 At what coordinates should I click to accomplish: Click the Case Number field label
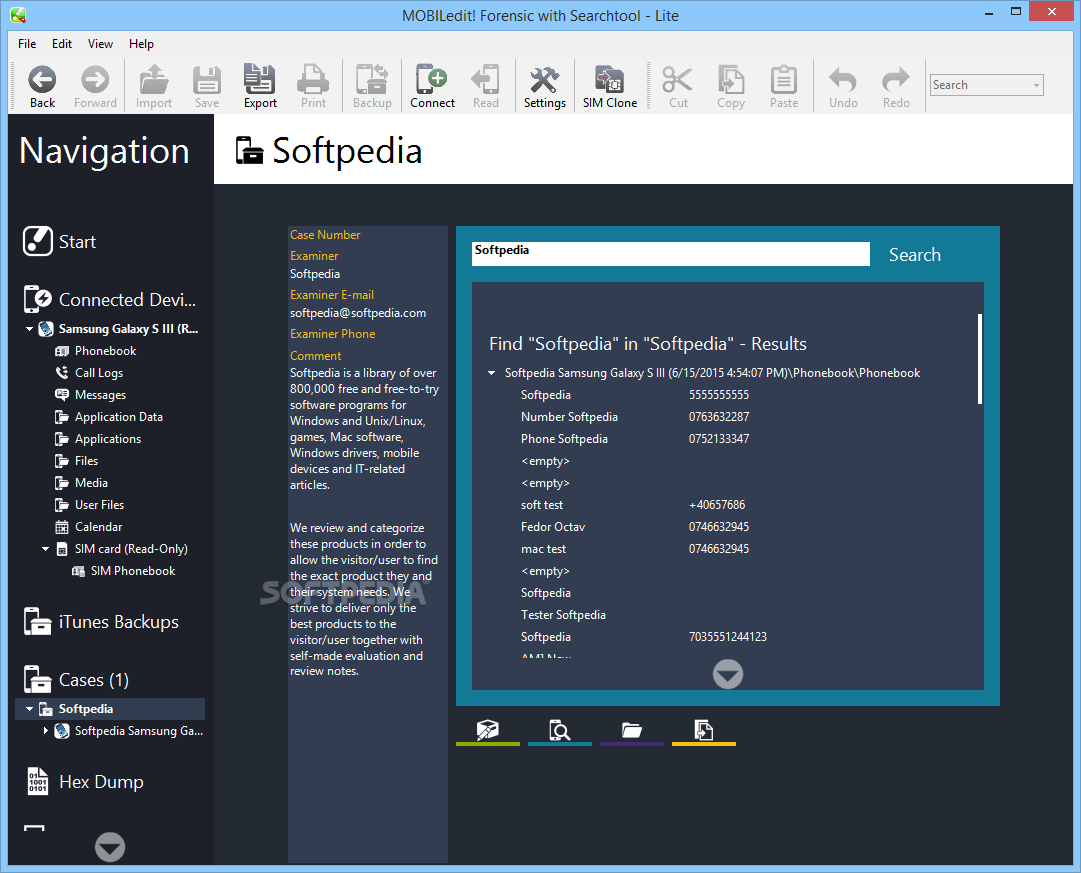(325, 235)
